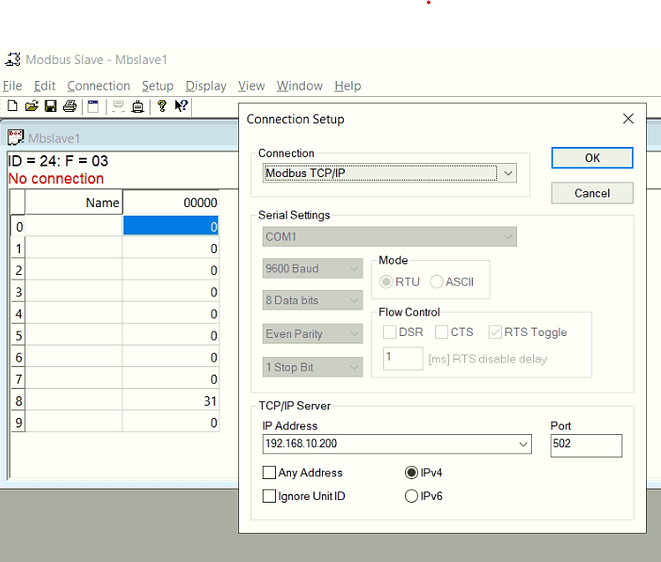Screen dimensions: 661x562
Task: Click the Save floppy disk icon
Action: click(x=50, y=106)
